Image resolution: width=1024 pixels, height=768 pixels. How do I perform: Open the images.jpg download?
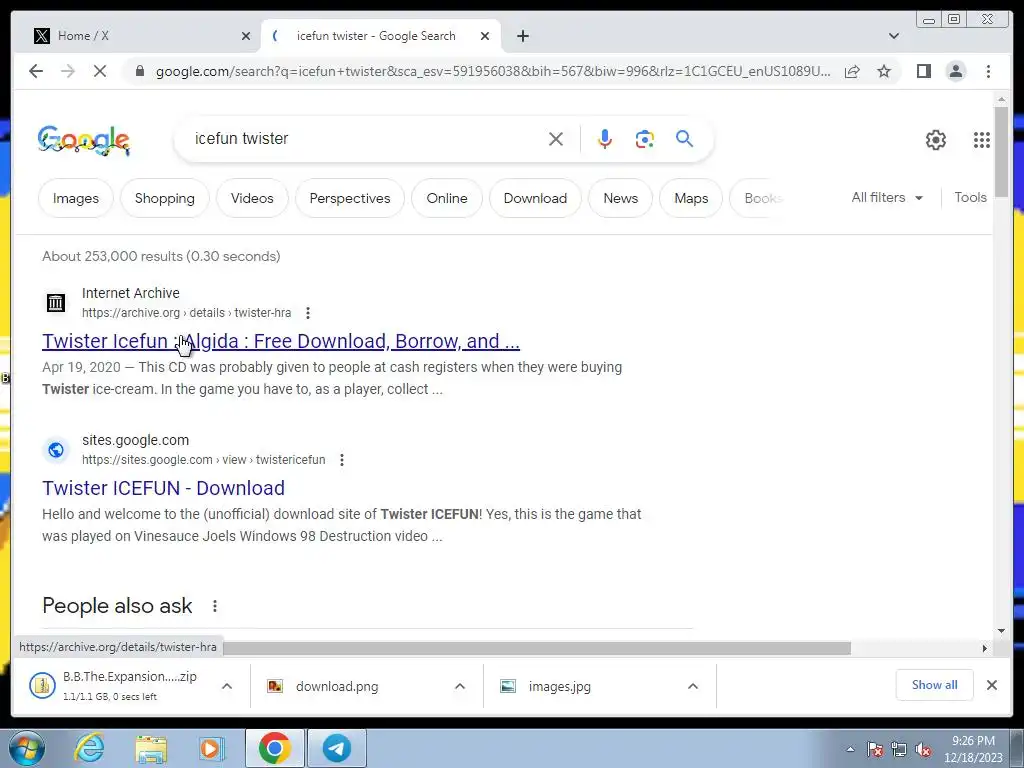[546, 686]
